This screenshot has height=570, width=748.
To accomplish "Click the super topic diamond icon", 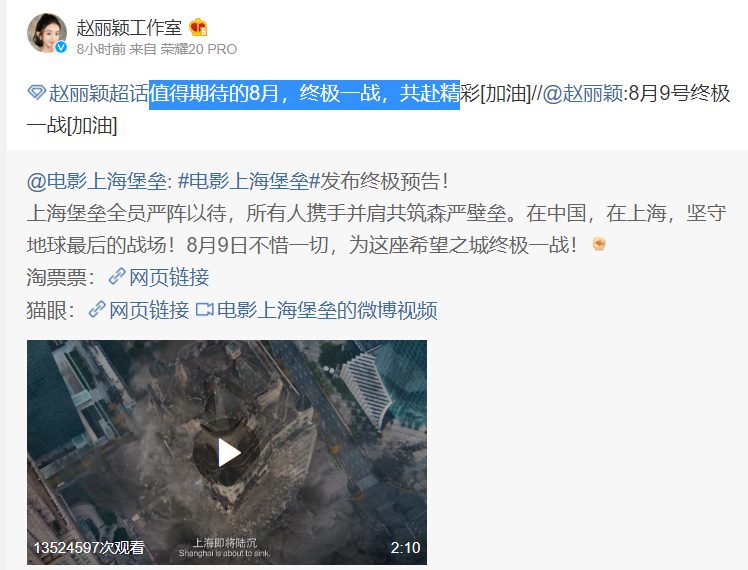I will coord(36,92).
